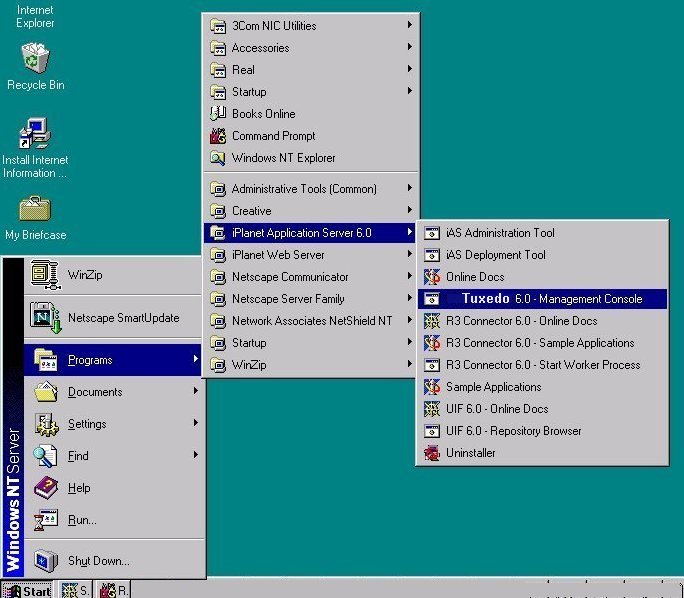This screenshot has height=598, width=684.
Task: Click the Netscape SmartUpdate icon
Action: coord(45,318)
